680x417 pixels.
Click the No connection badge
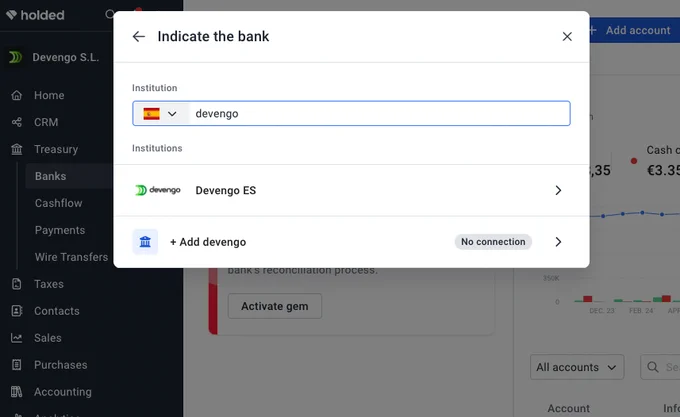tap(493, 242)
